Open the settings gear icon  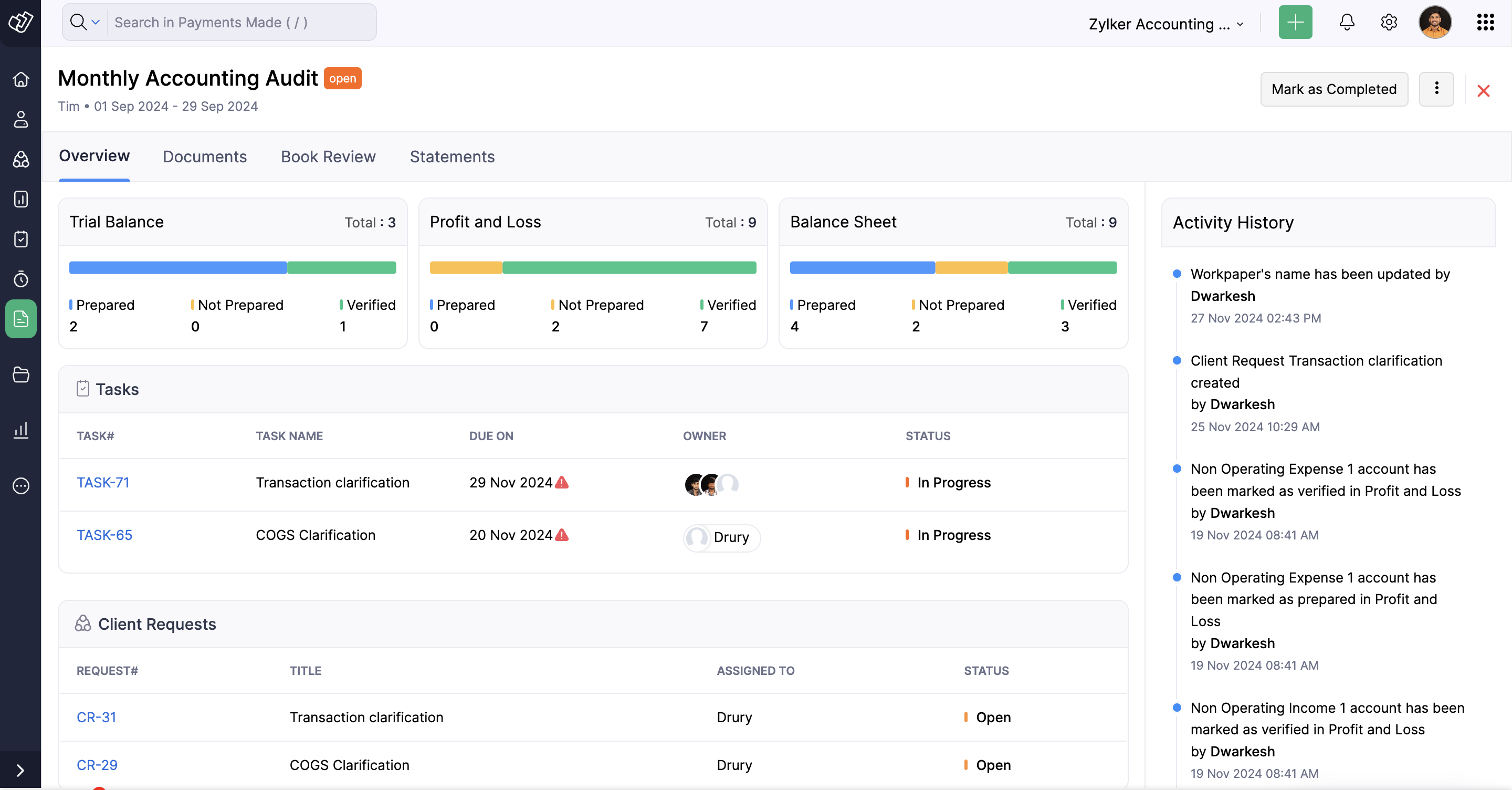click(1389, 22)
